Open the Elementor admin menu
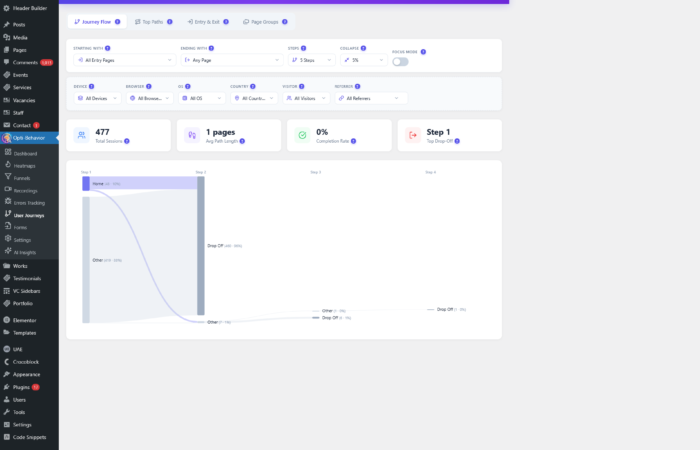Image resolution: width=700 pixels, height=450 pixels. [x=25, y=320]
